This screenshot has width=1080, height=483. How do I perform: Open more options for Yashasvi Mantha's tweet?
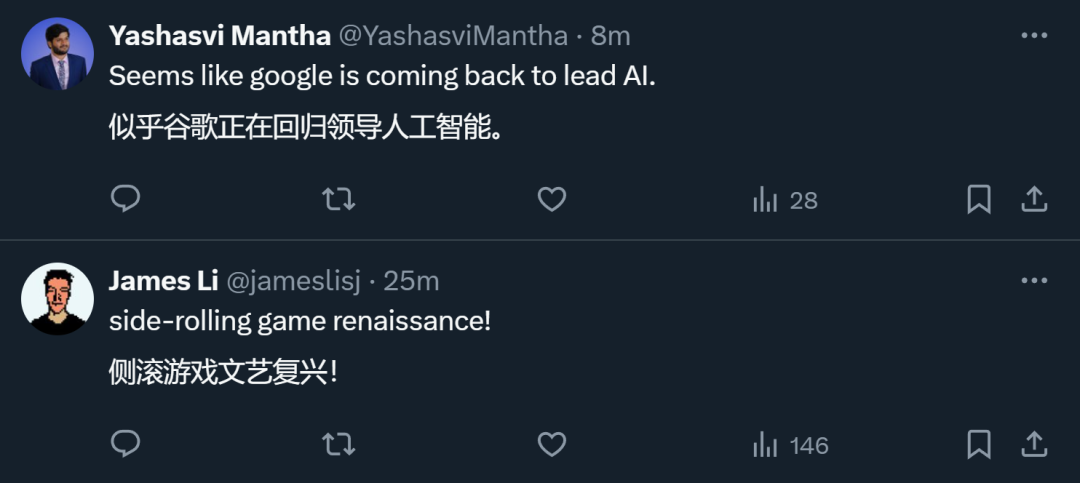[x=1034, y=35]
